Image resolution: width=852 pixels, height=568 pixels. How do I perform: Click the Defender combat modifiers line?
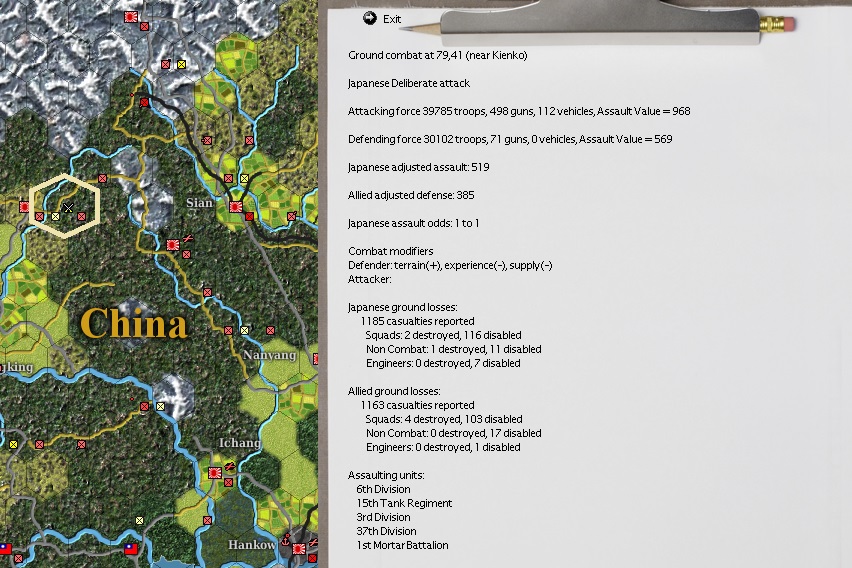[450, 265]
